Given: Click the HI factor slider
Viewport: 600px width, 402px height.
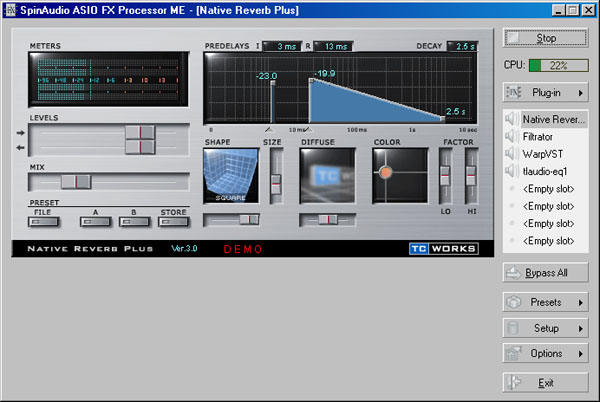Looking at the screenshot, I should coord(471,176).
